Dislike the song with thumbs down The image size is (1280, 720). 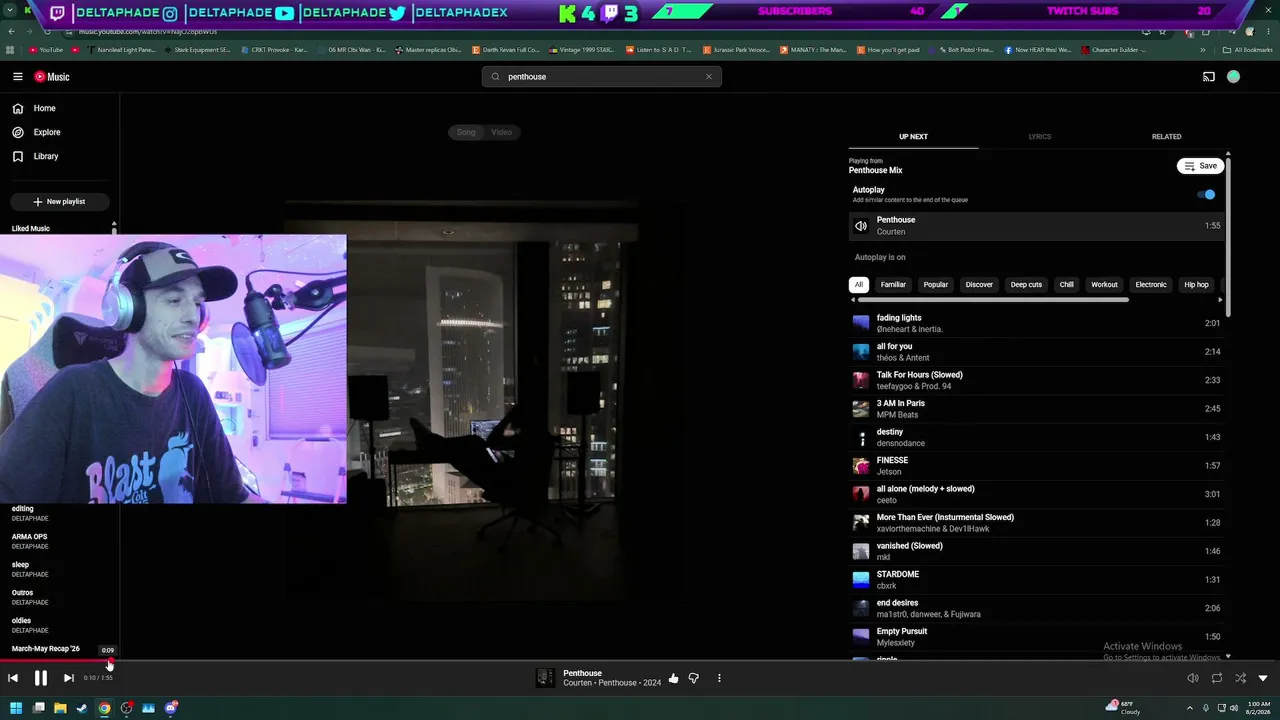click(694, 678)
